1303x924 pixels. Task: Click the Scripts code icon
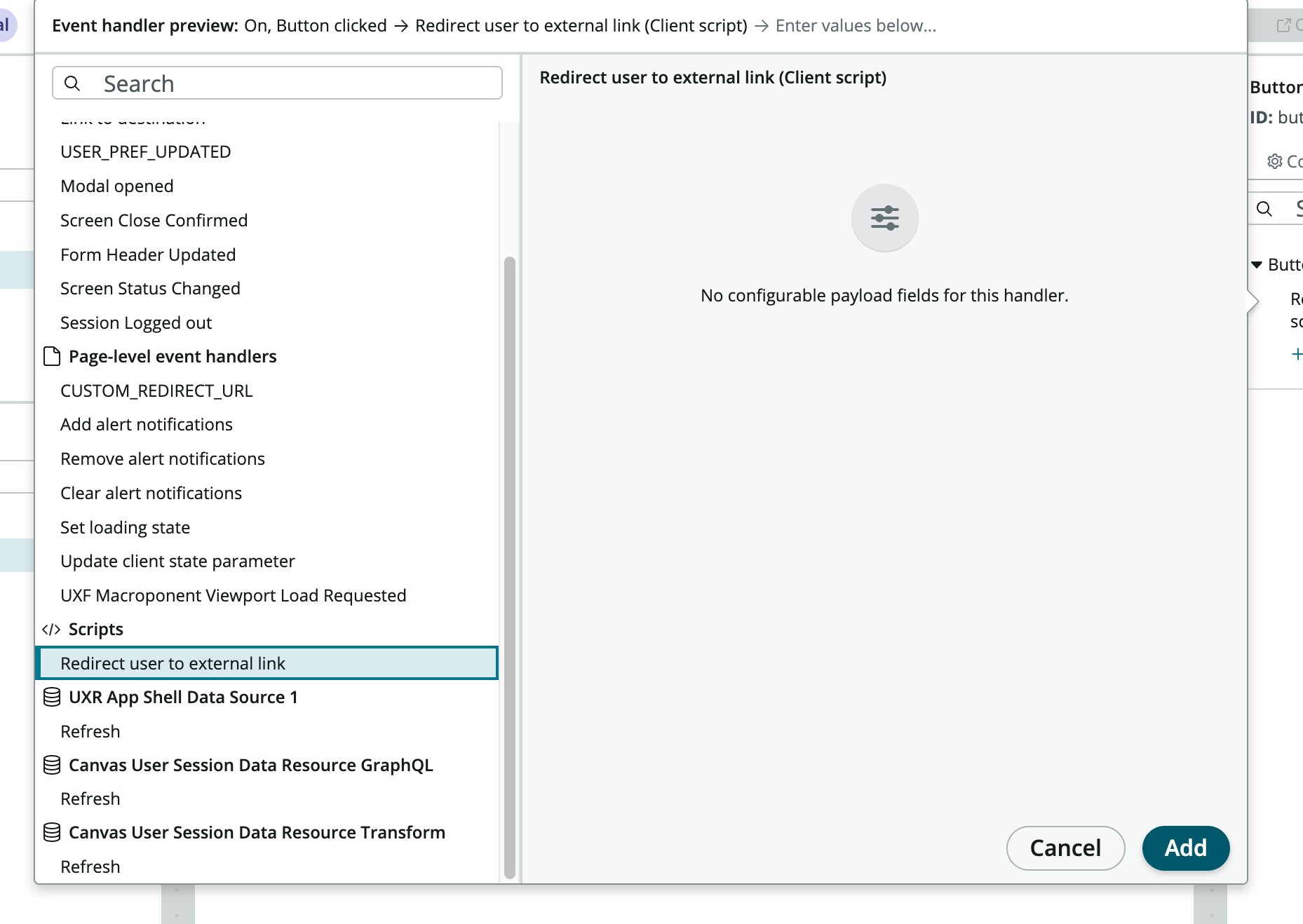click(x=52, y=629)
